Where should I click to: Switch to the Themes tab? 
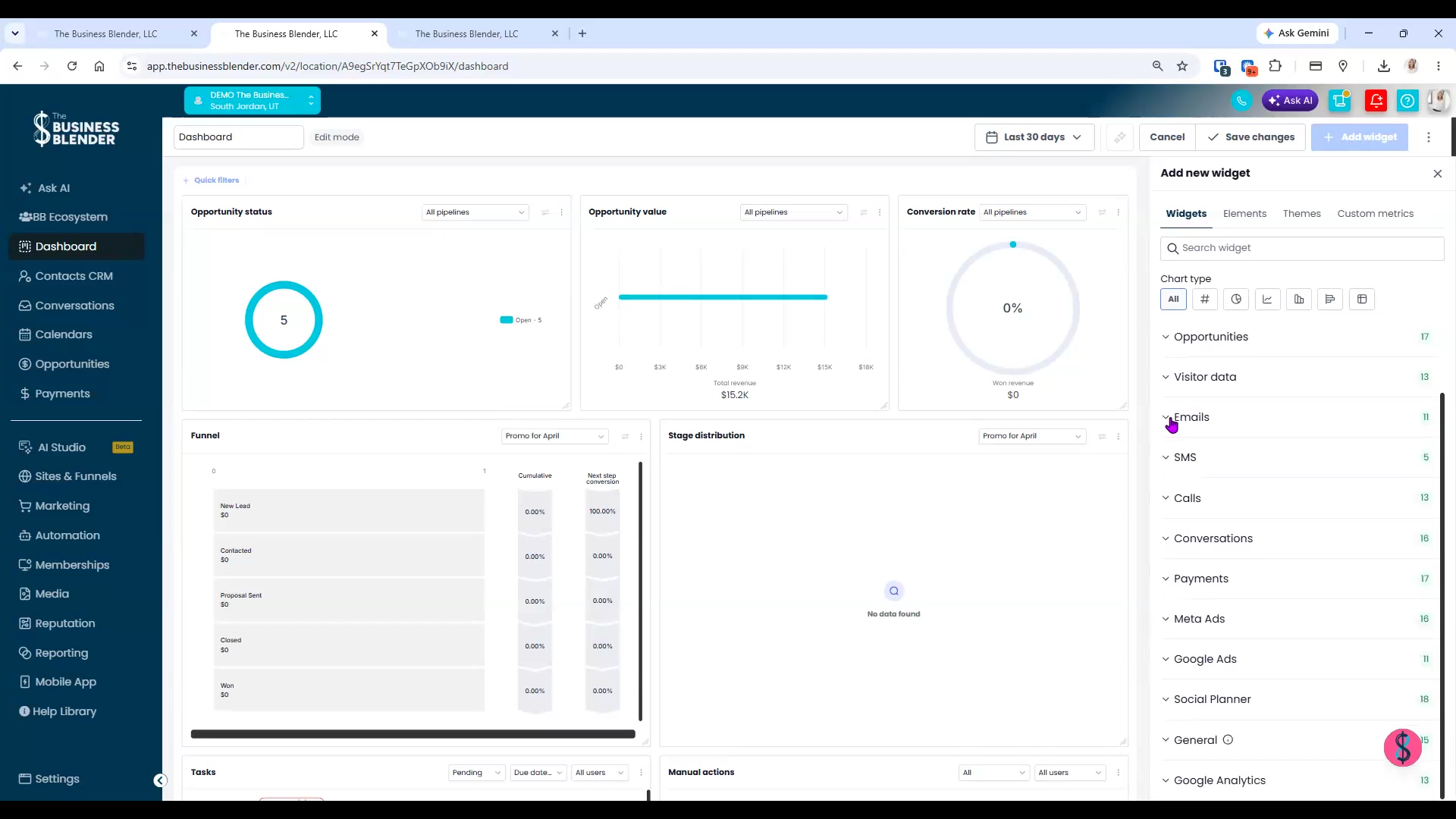point(1301,214)
